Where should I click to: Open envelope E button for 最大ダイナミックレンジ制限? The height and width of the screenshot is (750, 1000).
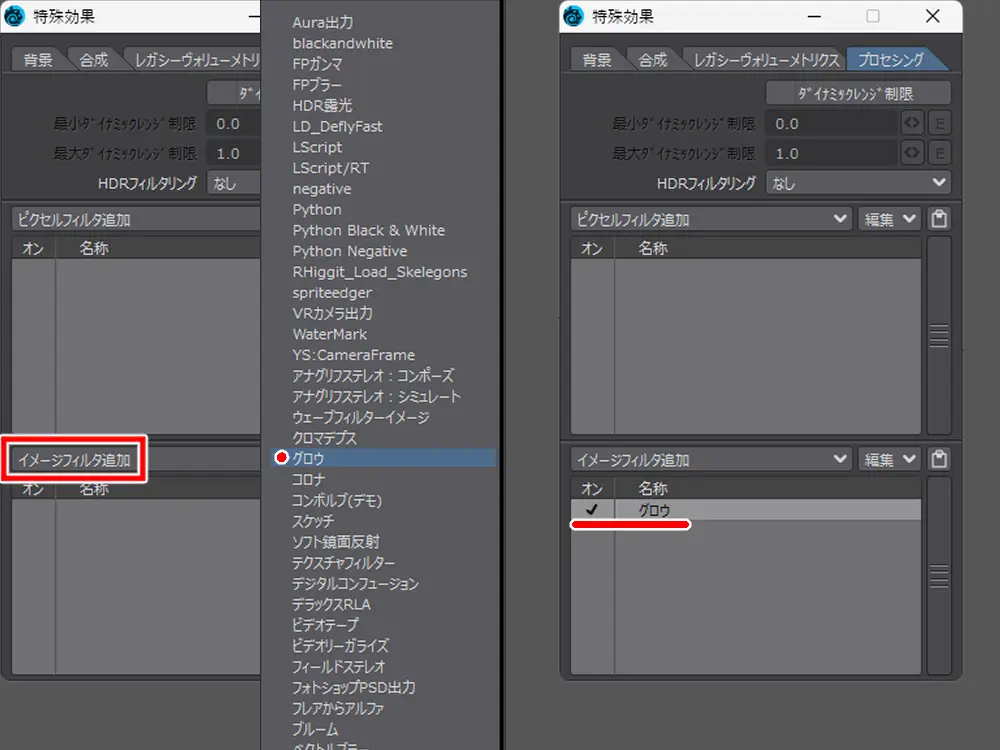pyautogui.click(x=938, y=153)
